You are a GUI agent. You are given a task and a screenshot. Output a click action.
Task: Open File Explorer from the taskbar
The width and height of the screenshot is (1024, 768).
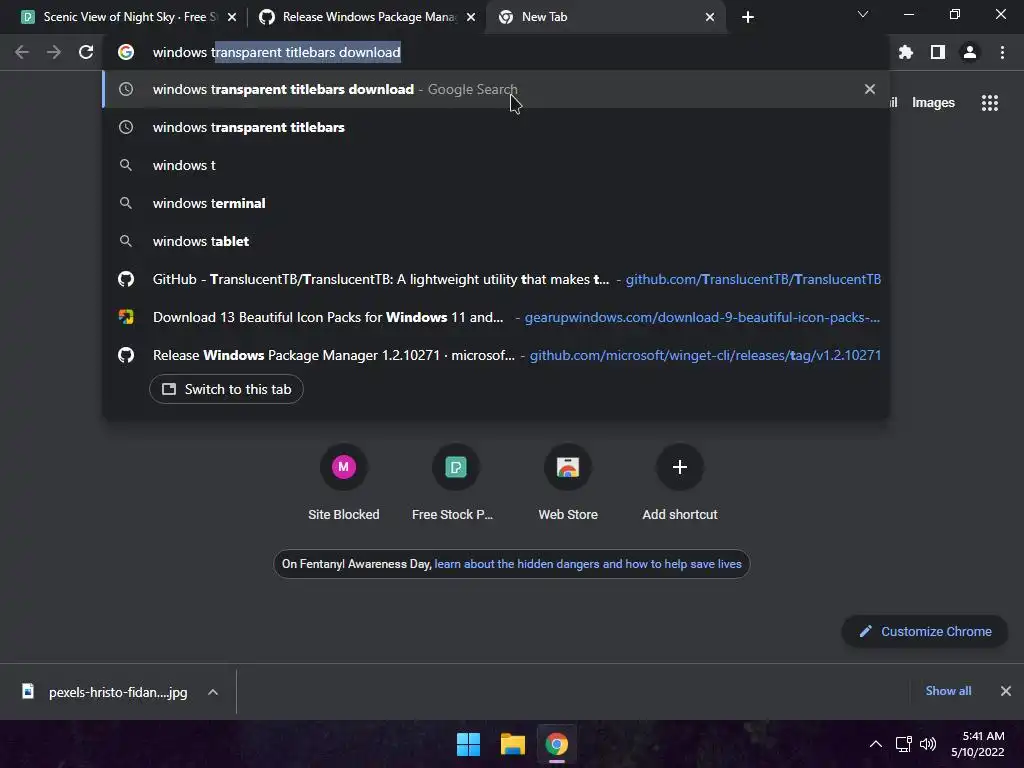513,744
